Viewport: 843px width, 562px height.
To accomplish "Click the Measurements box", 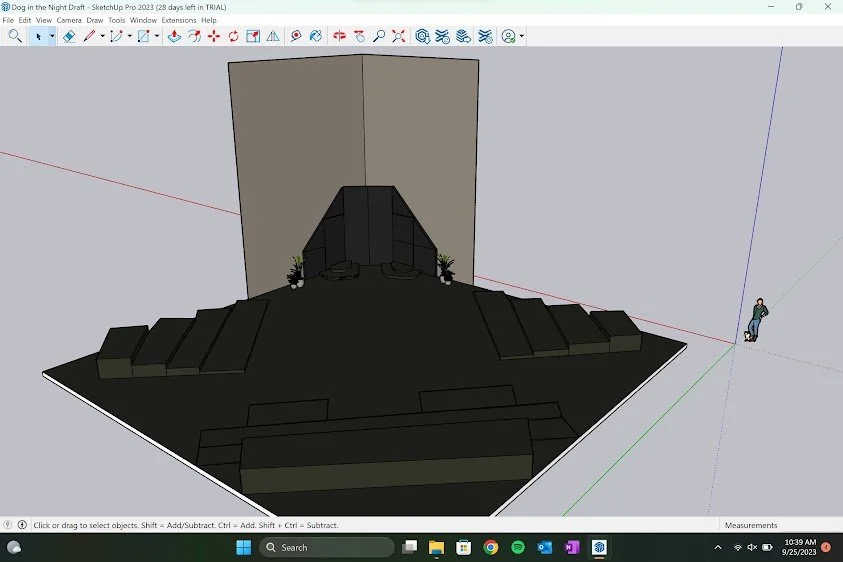I will pyautogui.click(x=781, y=525).
